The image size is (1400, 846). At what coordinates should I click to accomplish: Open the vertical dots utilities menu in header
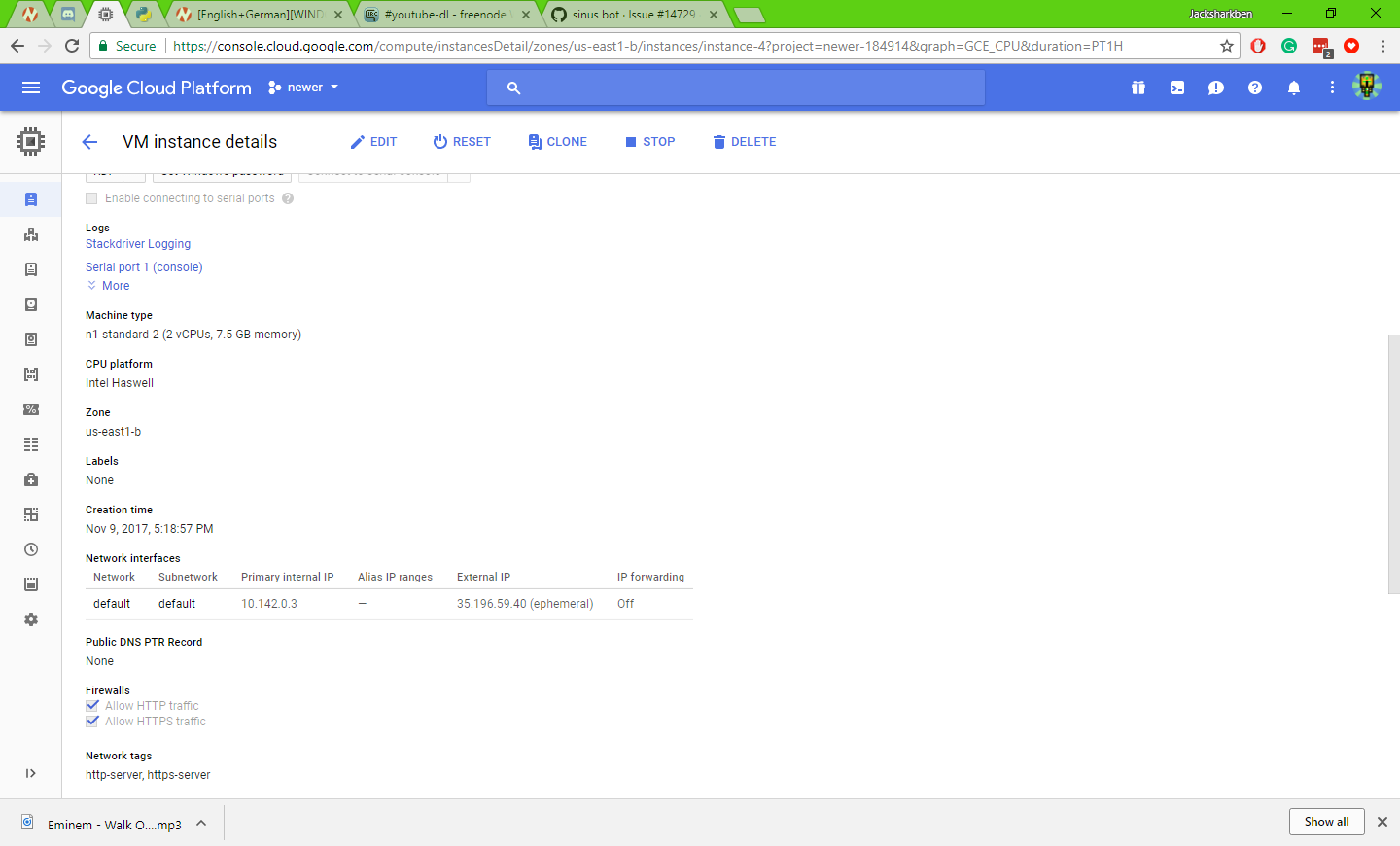(1332, 88)
